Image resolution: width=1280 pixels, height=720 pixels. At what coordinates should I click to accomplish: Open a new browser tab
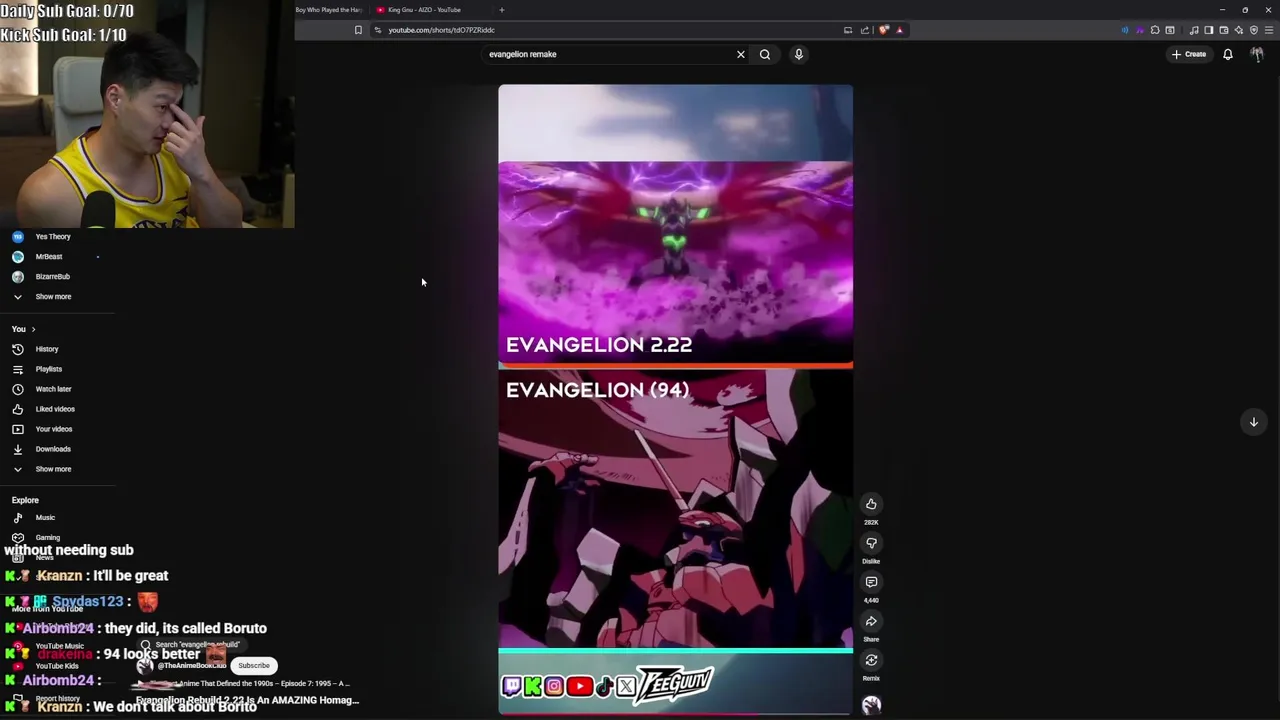coord(502,10)
